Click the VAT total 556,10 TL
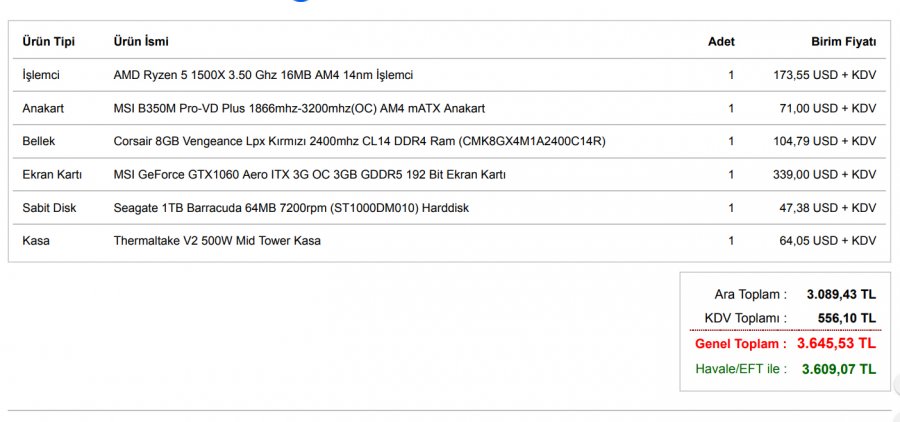Viewport: 900px width, 422px height. pyautogui.click(x=847, y=318)
